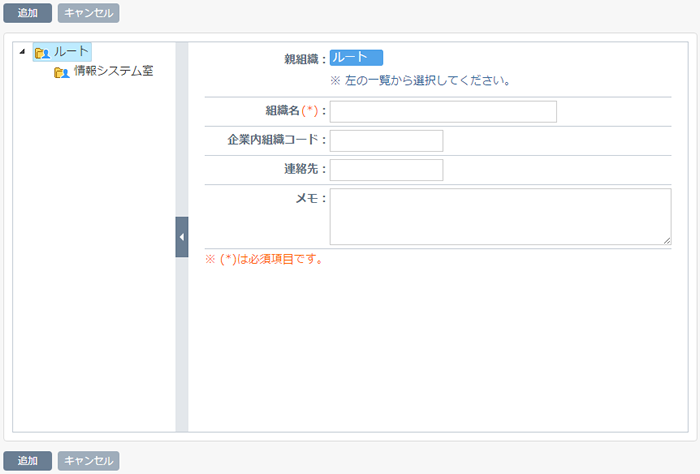Click the ルート parent organization tag
Screen dimensions: 700x474
(356, 58)
